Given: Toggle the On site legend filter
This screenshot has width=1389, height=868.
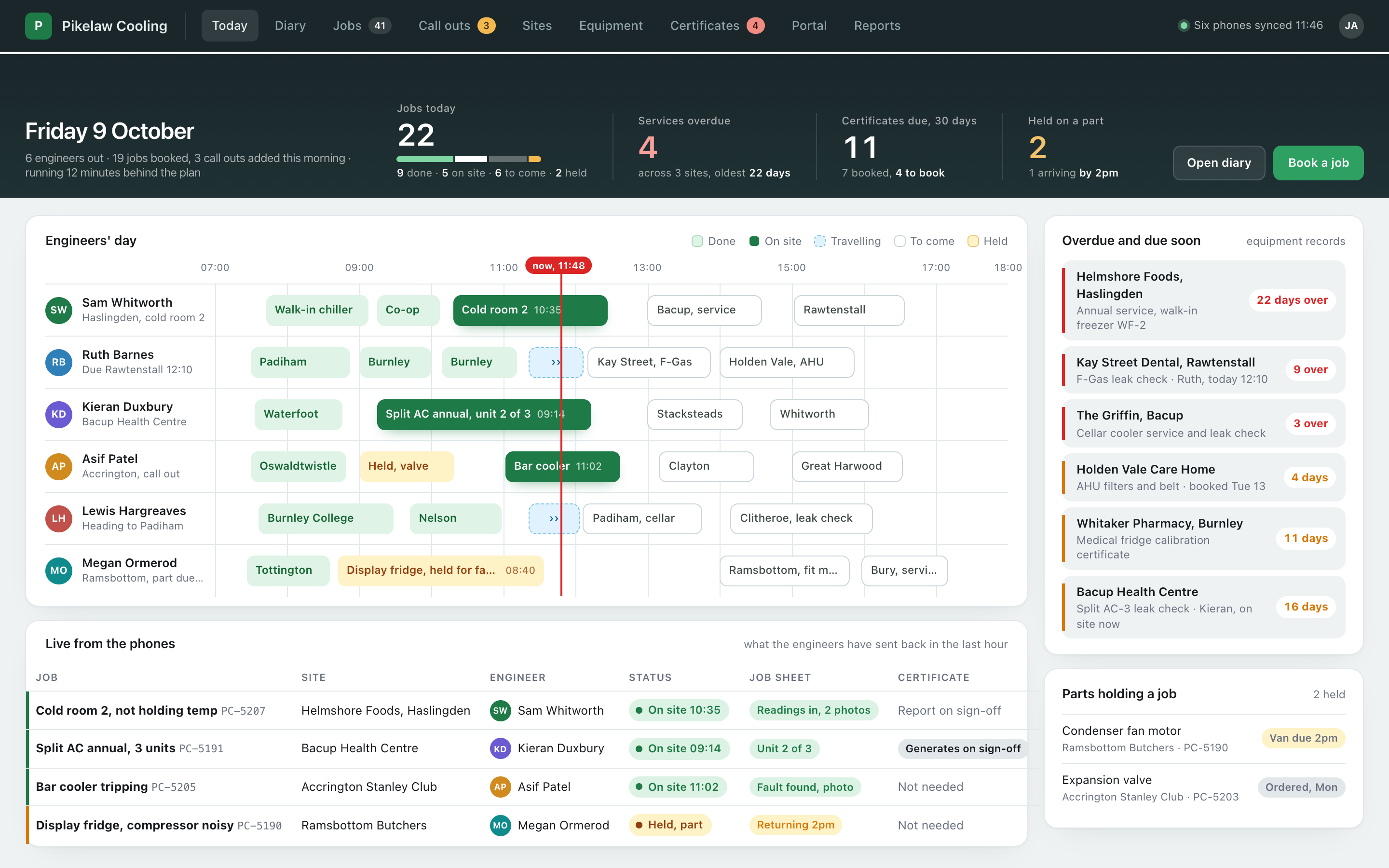Looking at the screenshot, I should (775, 241).
